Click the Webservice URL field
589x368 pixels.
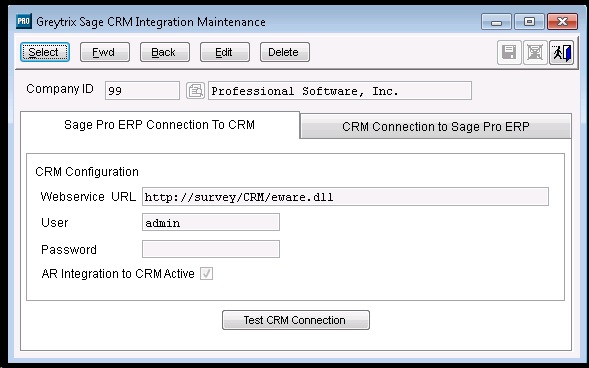[345, 197]
